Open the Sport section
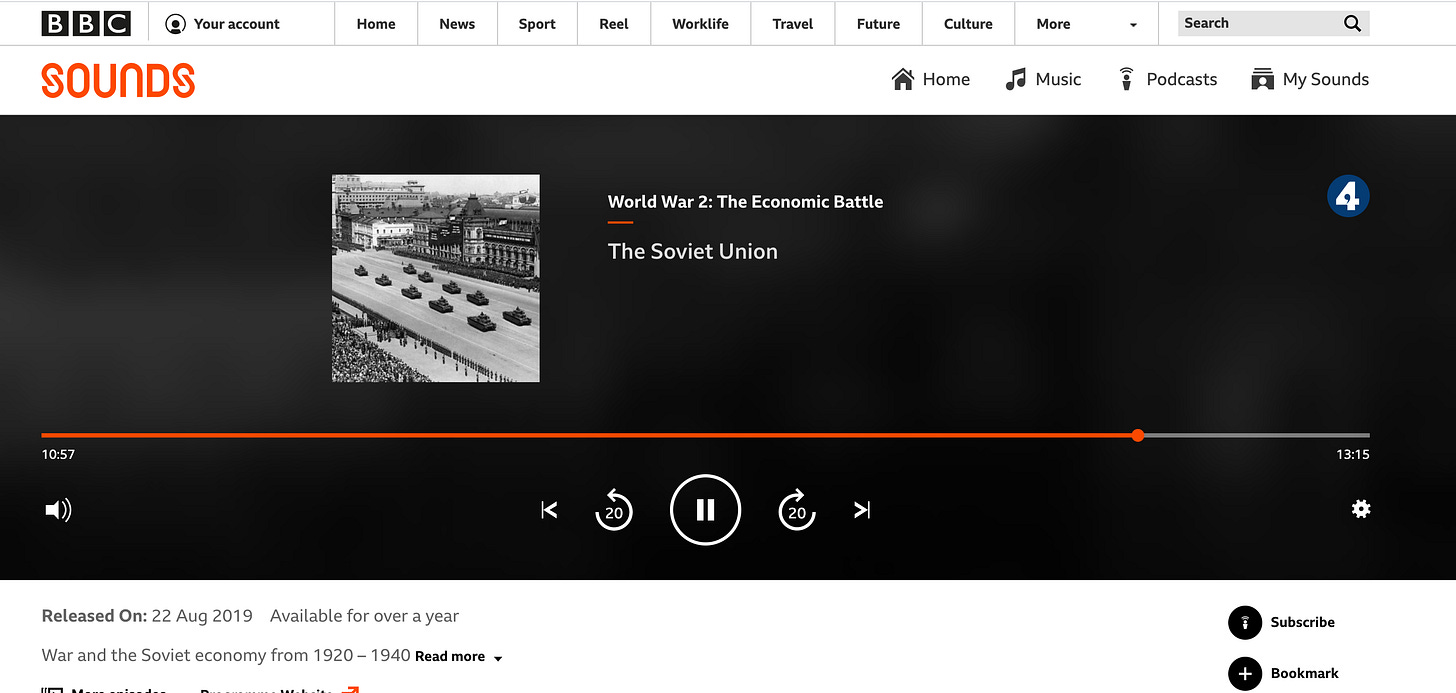 click(537, 24)
